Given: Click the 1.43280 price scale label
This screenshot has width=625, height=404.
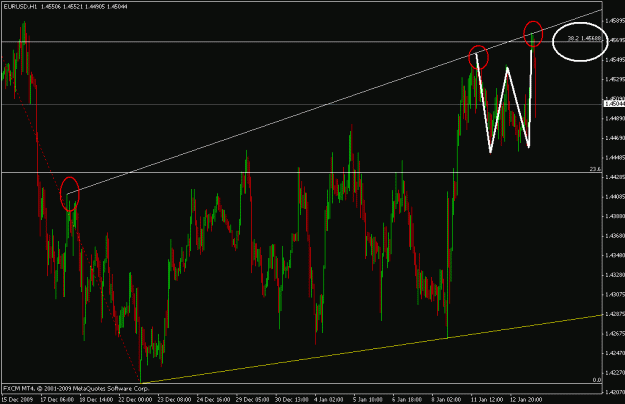Looking at the screenshot, I should pos(615,275).
